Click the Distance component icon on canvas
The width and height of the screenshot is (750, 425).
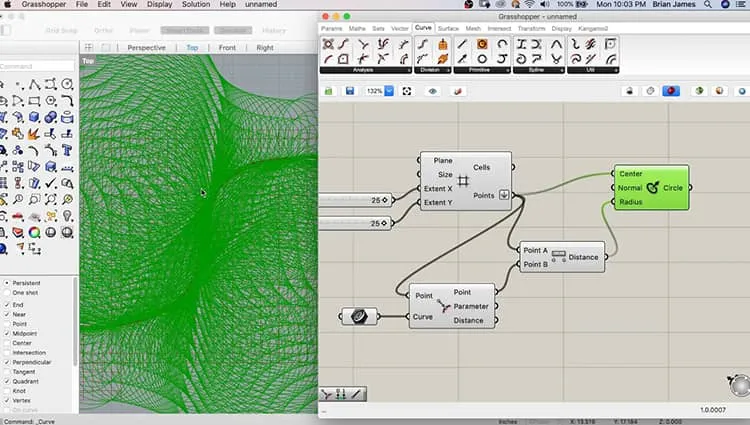point(558,256)
